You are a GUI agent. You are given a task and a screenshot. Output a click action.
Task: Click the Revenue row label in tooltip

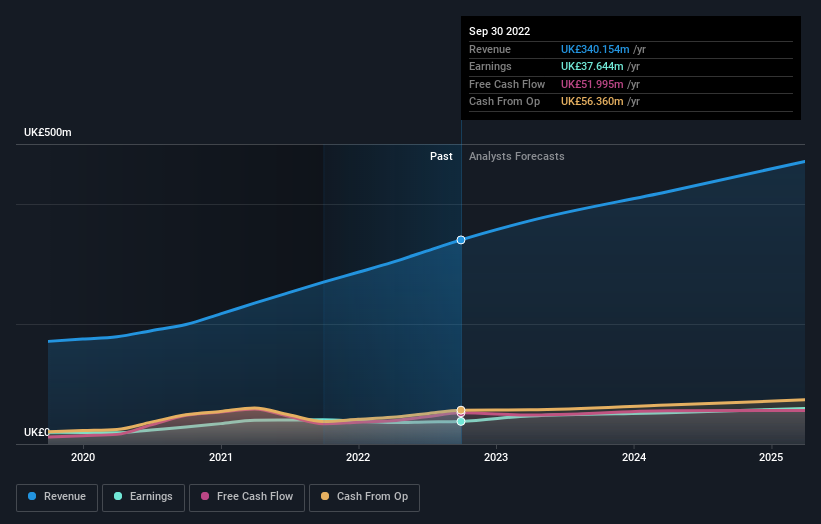[x=490, y=49]
